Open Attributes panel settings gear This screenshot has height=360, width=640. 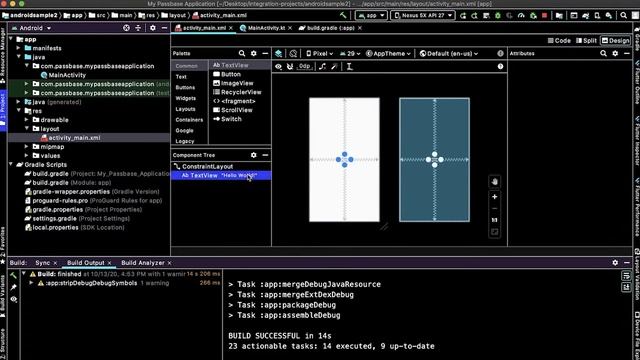tap(615, 53)
